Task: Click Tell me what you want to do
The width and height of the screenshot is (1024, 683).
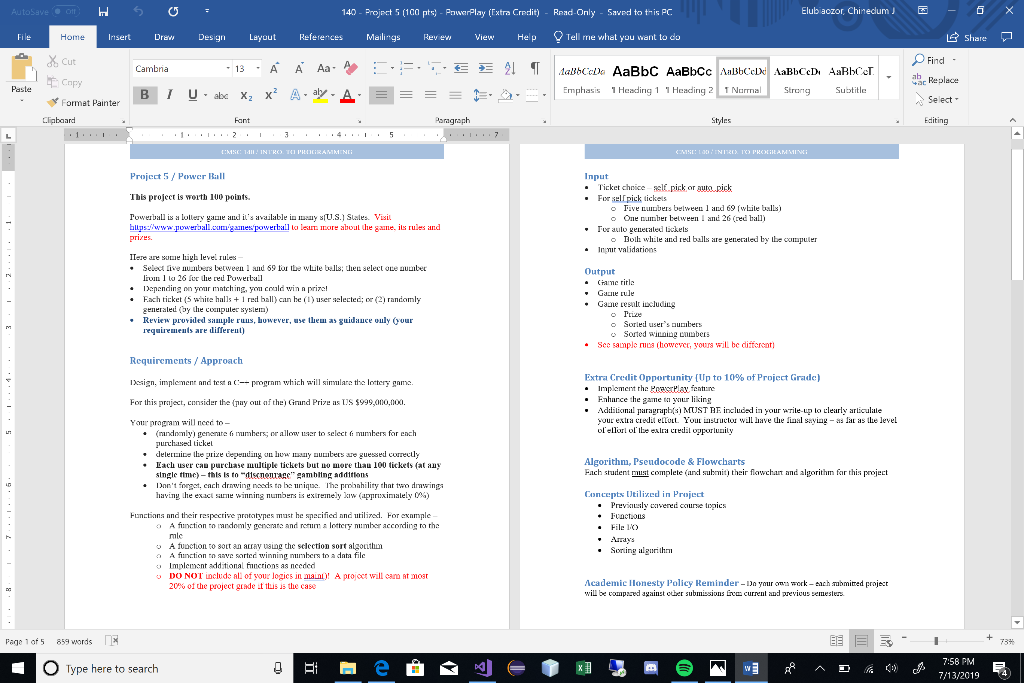Action: click(x=616, y=37)
